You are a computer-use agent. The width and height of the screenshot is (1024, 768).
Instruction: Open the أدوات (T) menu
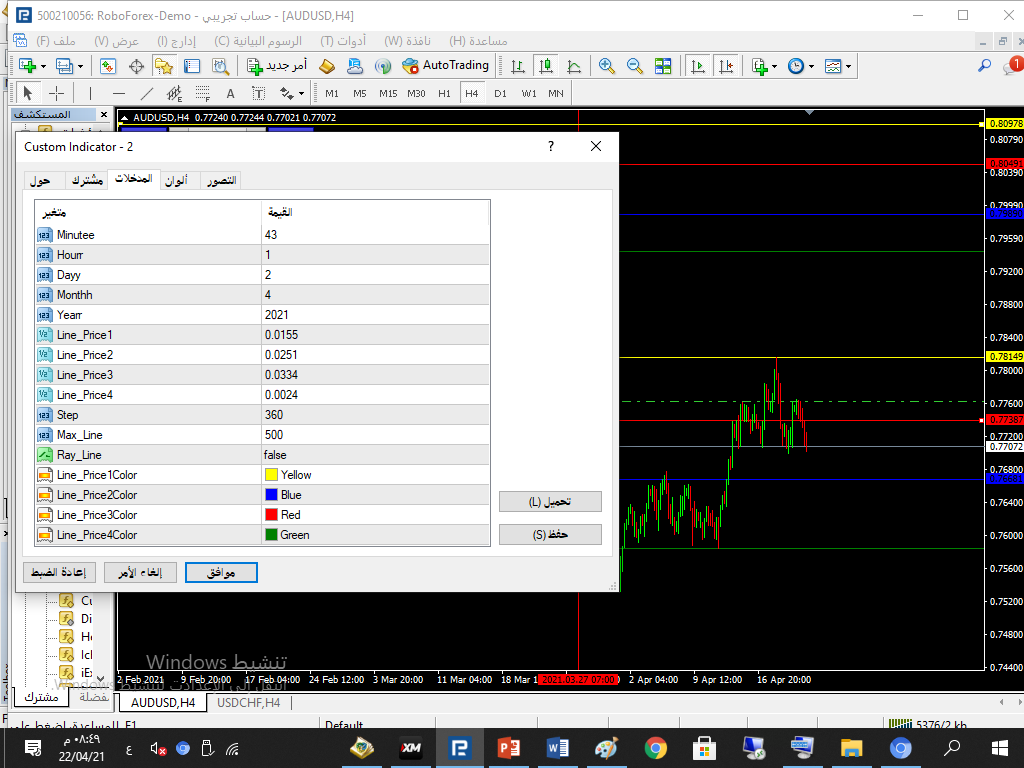coord(343,40)
